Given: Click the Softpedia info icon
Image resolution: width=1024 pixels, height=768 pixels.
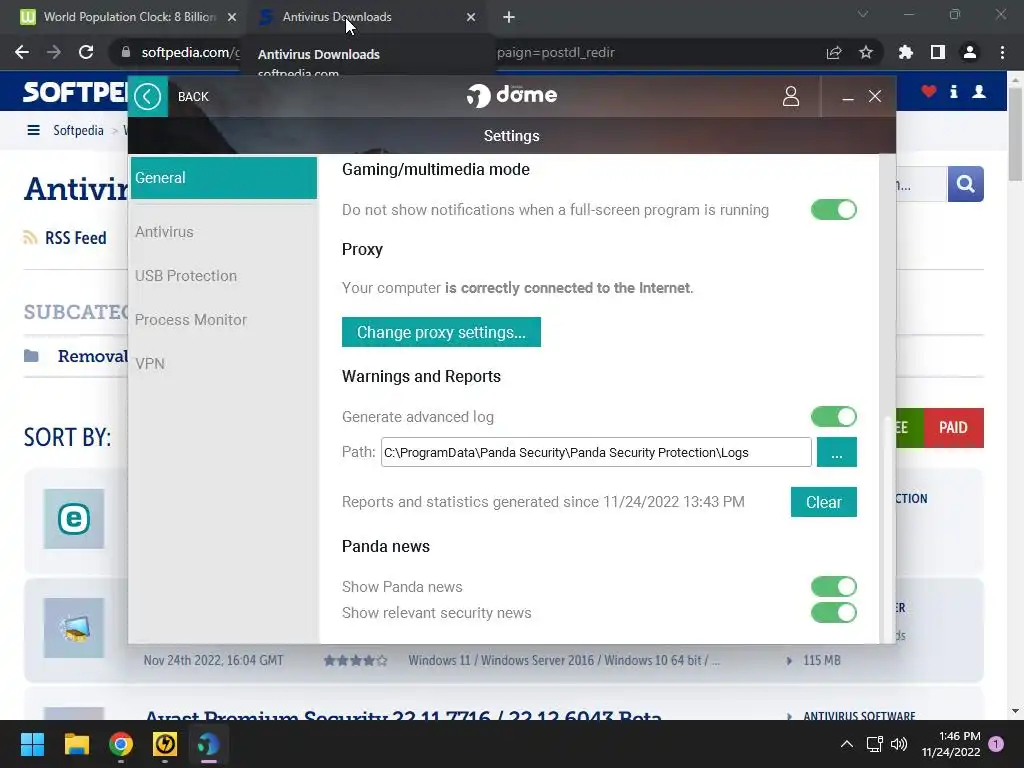Looking at the screenshot, I should [x=953, y=91].
